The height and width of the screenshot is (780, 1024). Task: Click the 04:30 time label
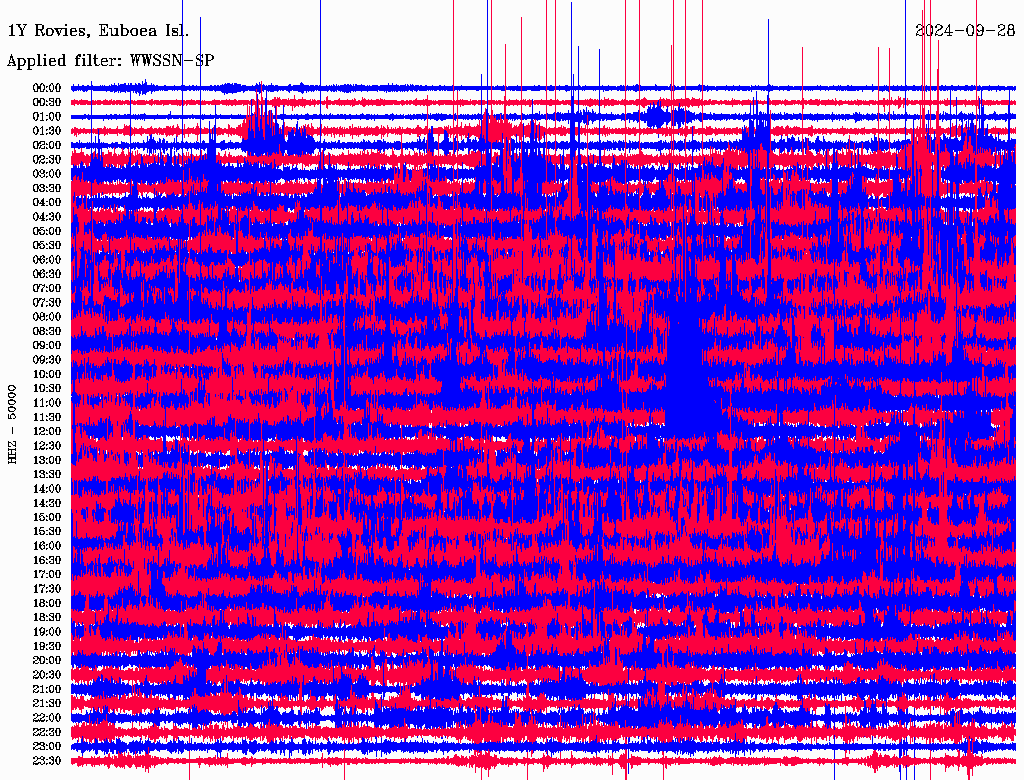tap(47, 216)
